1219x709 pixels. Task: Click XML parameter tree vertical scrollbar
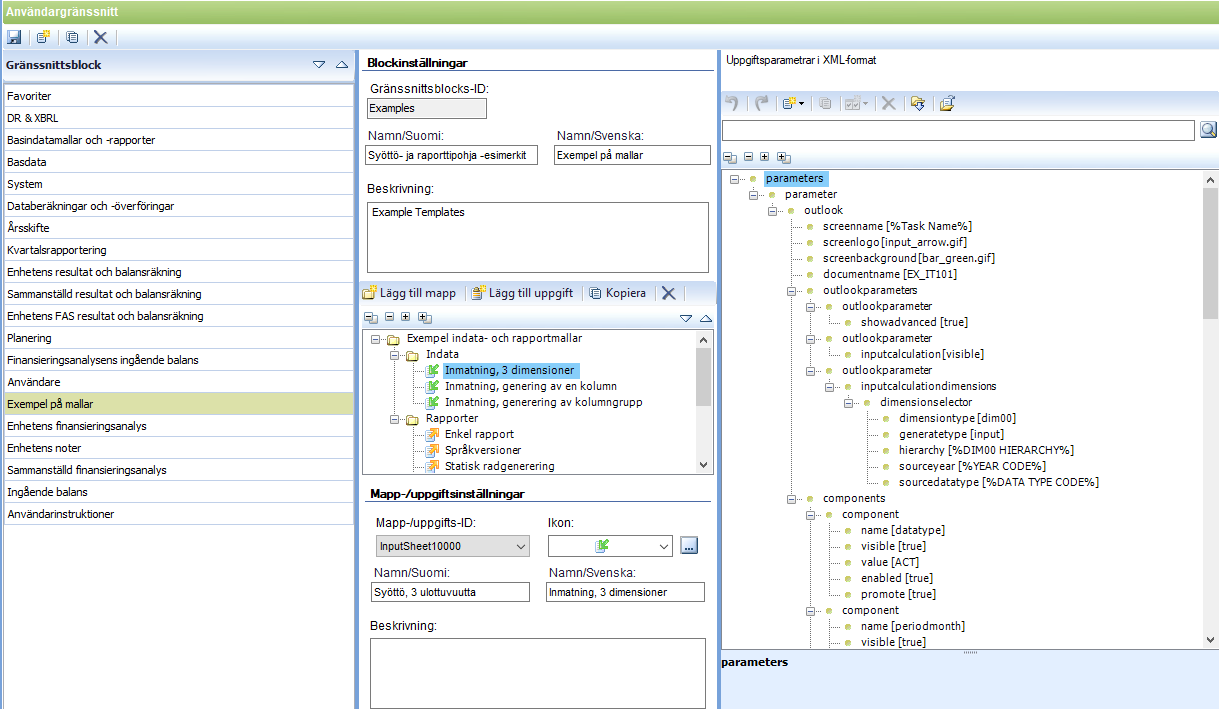coord(1210,252)
